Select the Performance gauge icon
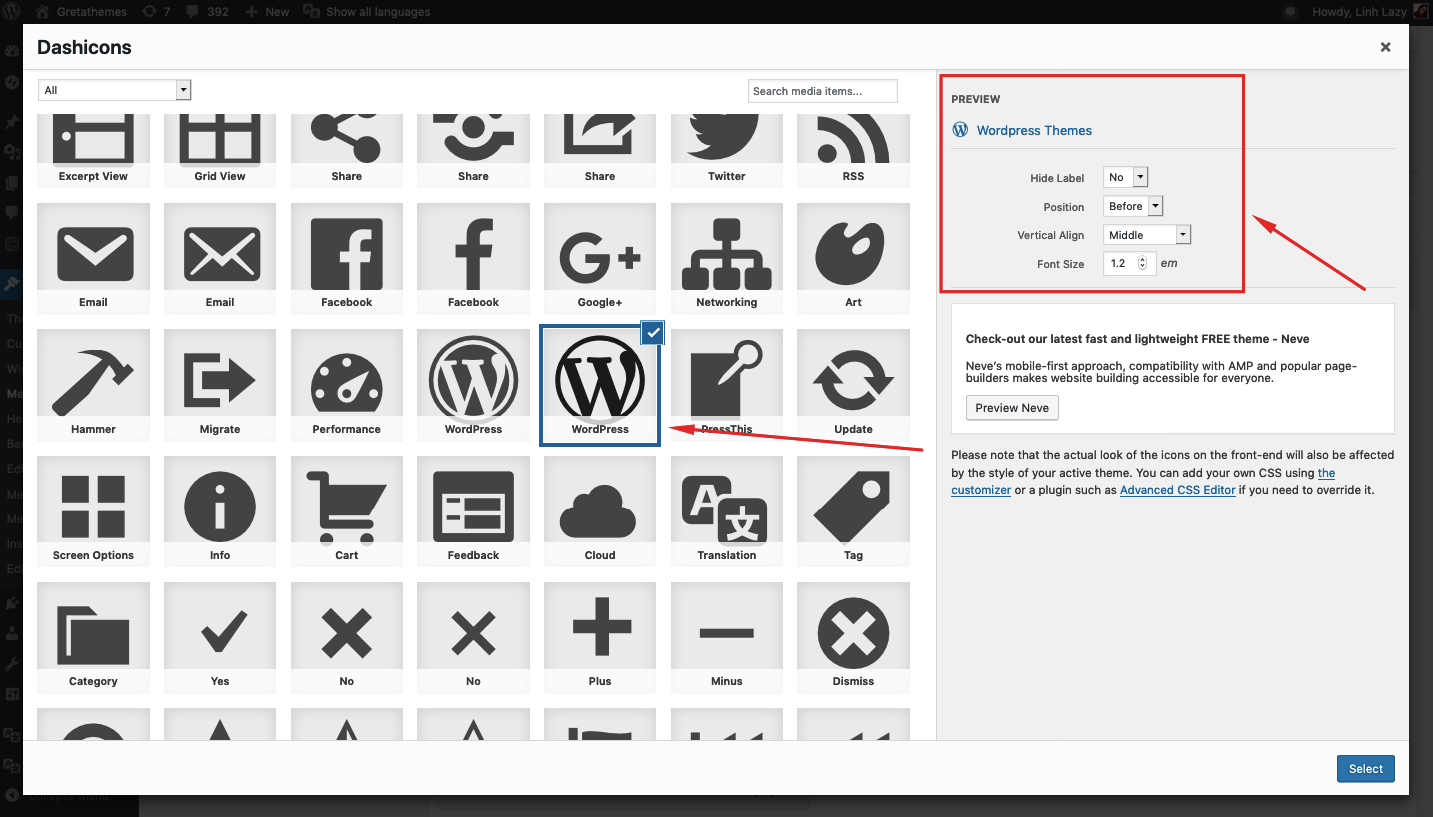1433x817 pixels. [x=347, y=385]
